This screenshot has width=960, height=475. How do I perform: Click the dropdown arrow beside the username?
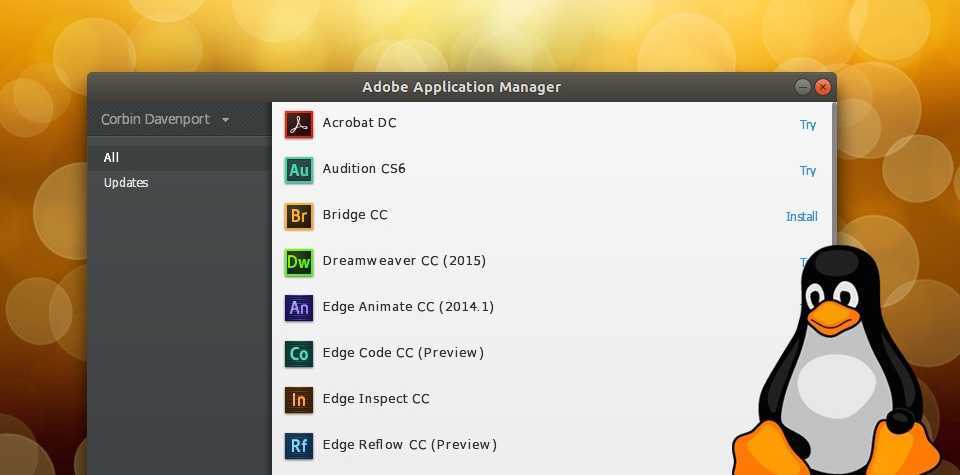[x=225, y=121]
